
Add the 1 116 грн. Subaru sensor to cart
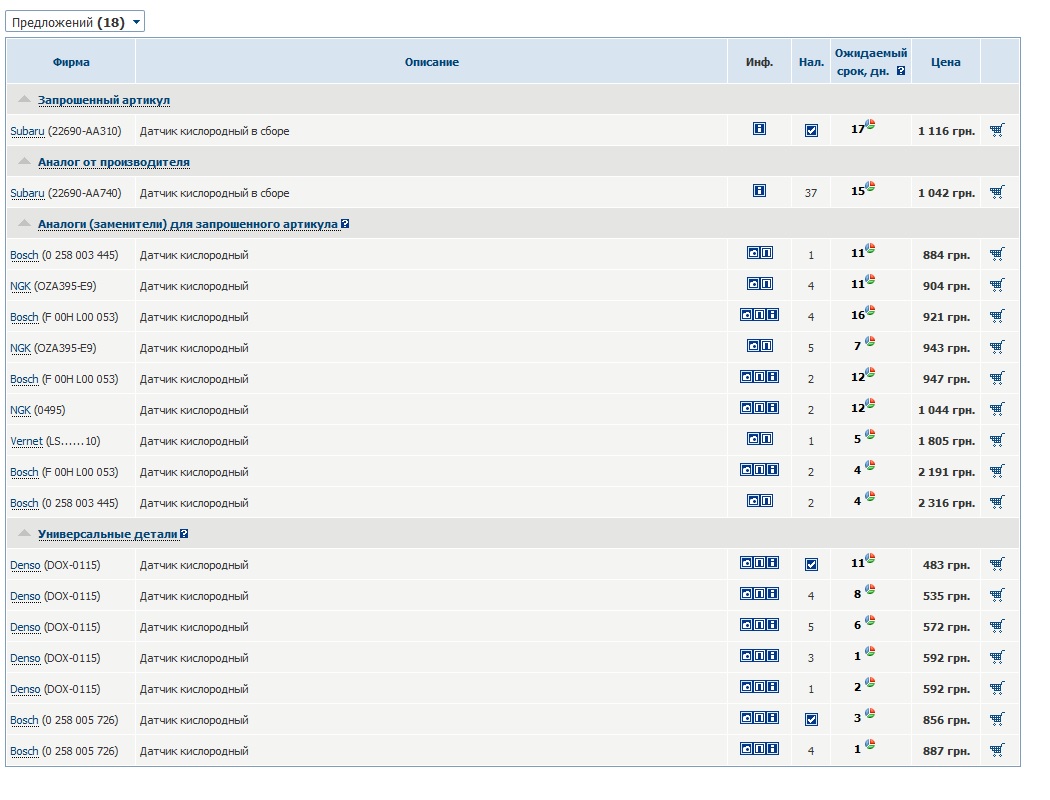[996, 130]
